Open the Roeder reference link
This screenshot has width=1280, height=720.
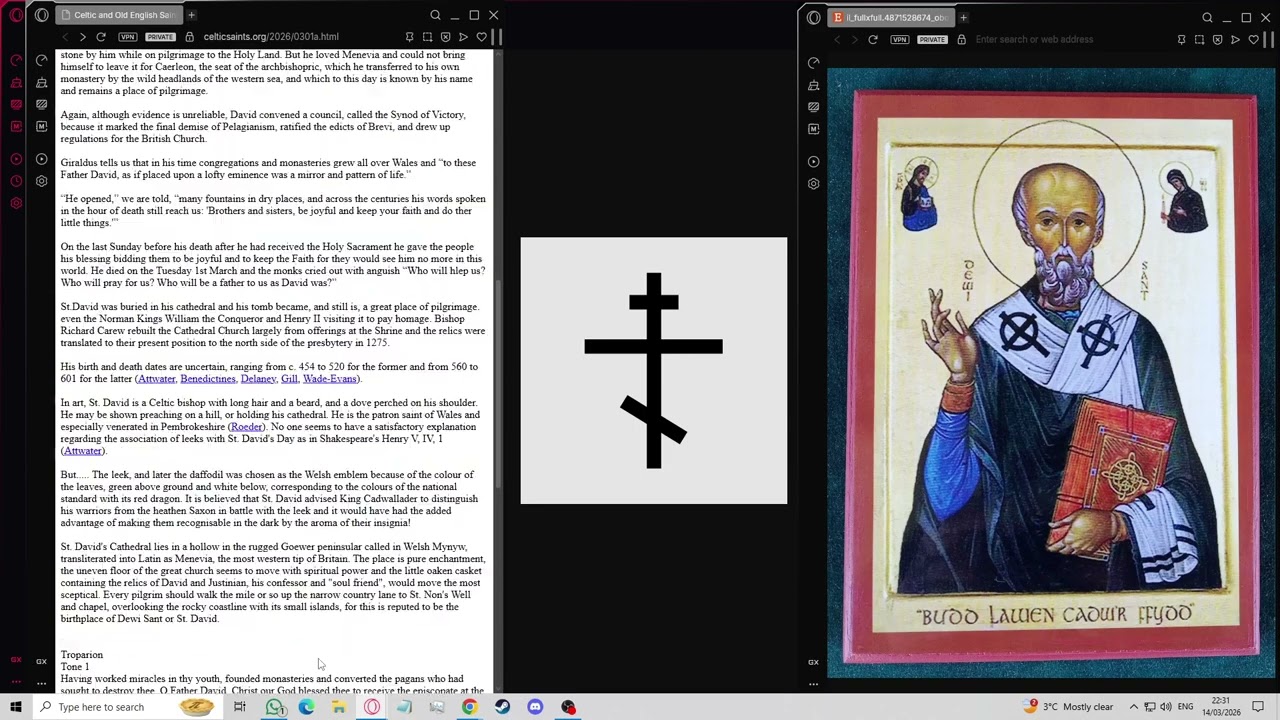(x=247, y=427)
